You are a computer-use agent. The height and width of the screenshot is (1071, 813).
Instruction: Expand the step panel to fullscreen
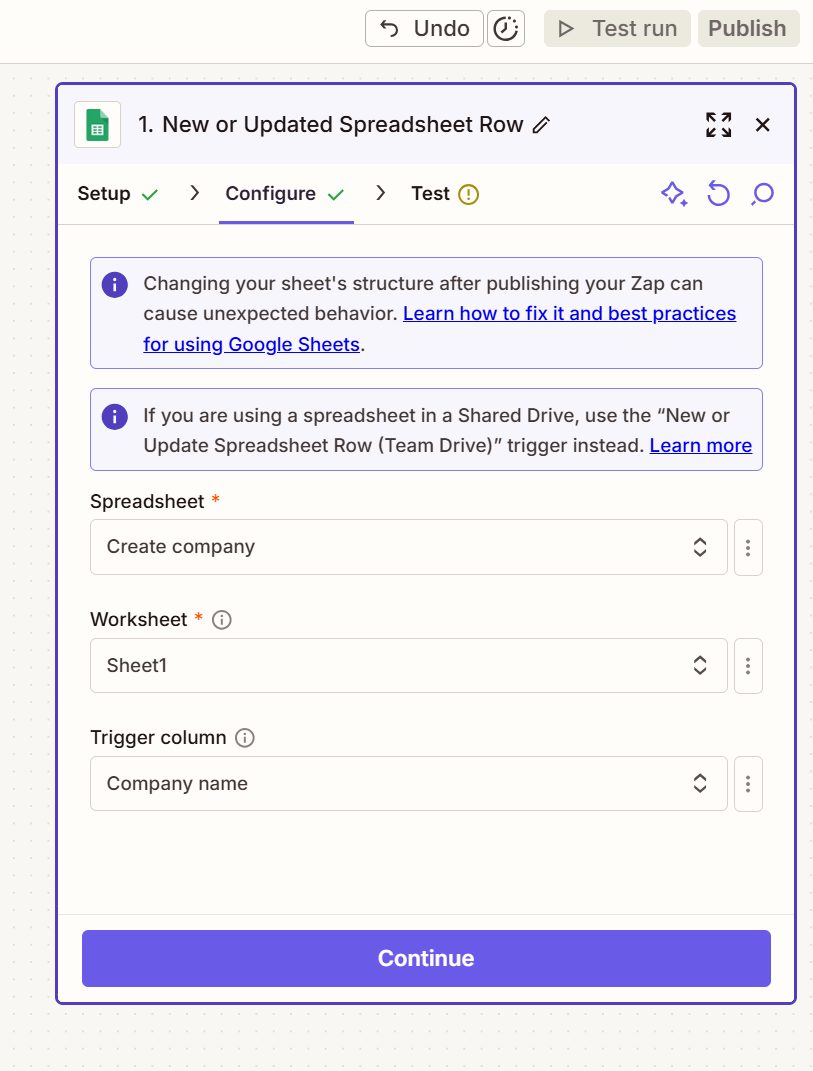[x=718, y=125]
